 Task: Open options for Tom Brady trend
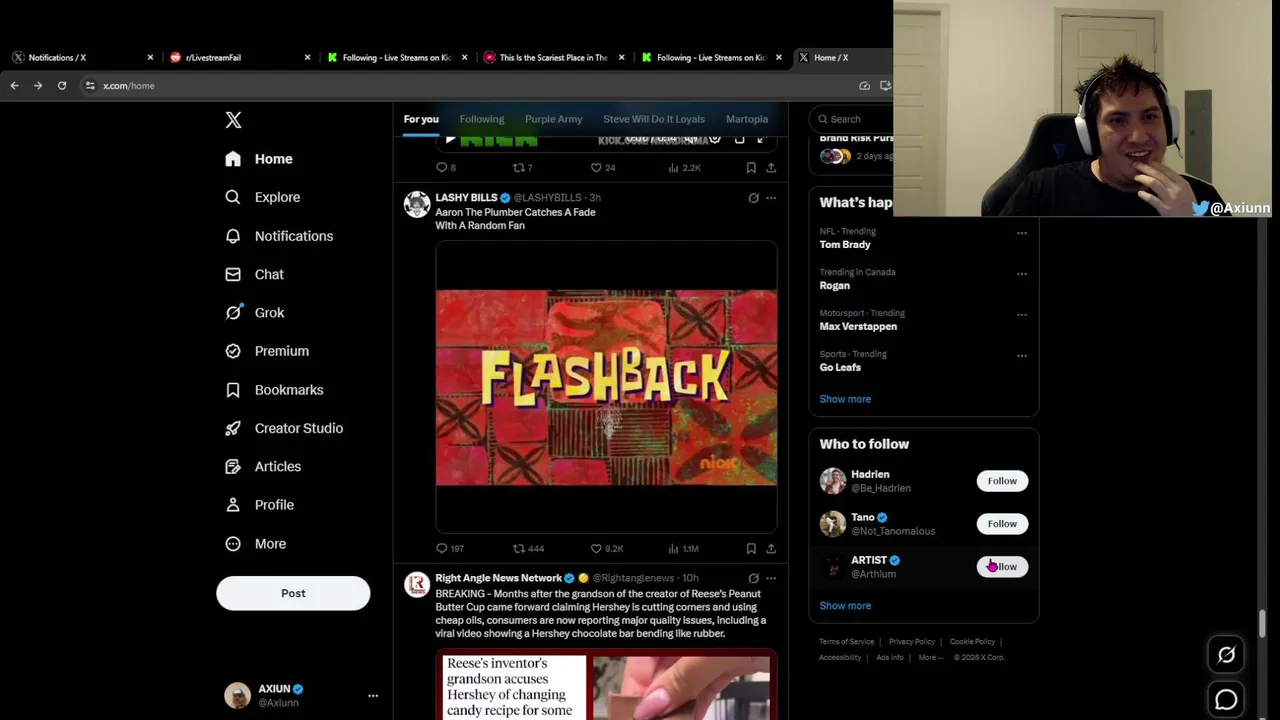pos(1022,233)
